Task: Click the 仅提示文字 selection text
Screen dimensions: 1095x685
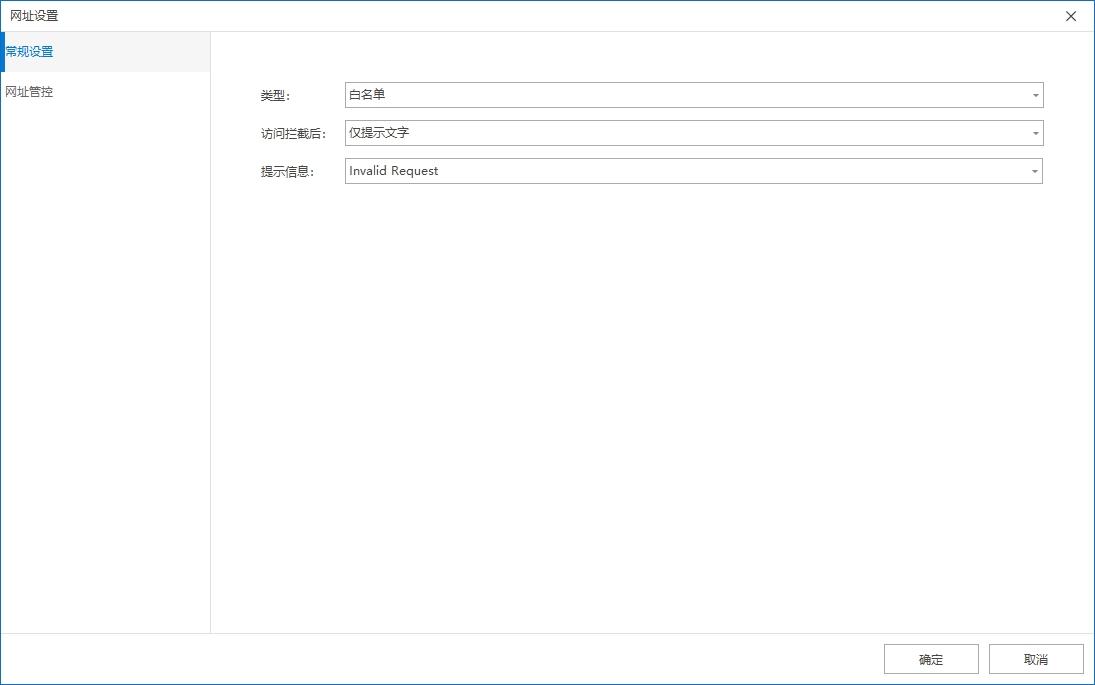Action: 379,133
